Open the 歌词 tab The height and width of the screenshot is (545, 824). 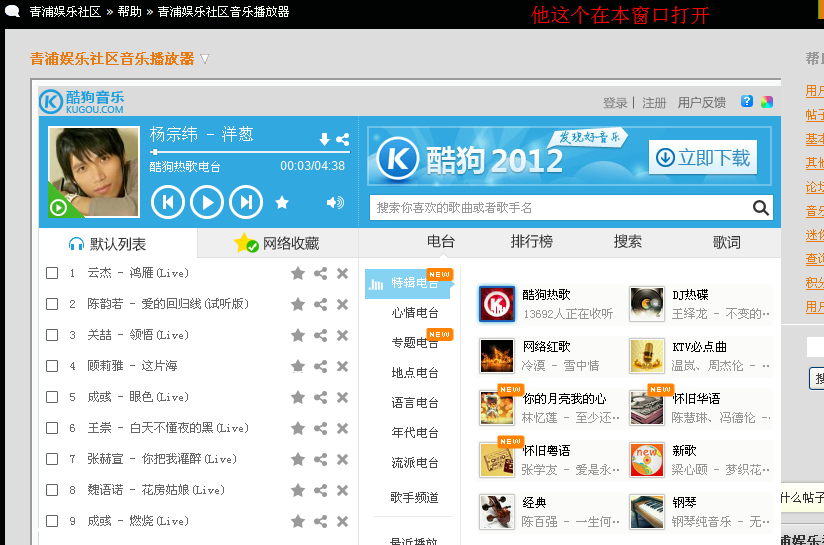point(727,242)
